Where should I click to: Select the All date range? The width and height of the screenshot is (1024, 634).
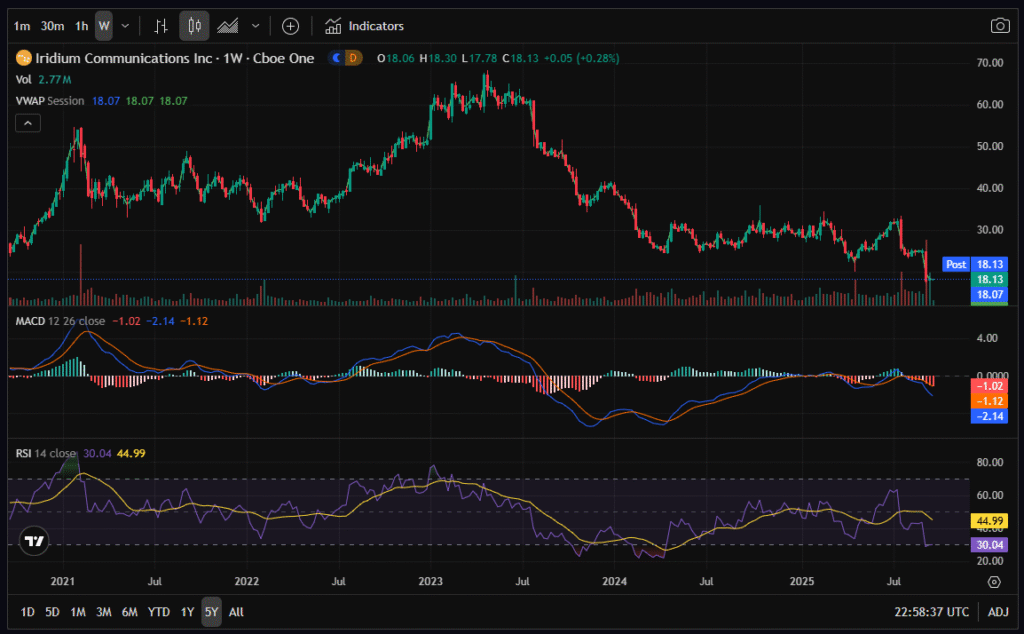click(x=236, y=611)
